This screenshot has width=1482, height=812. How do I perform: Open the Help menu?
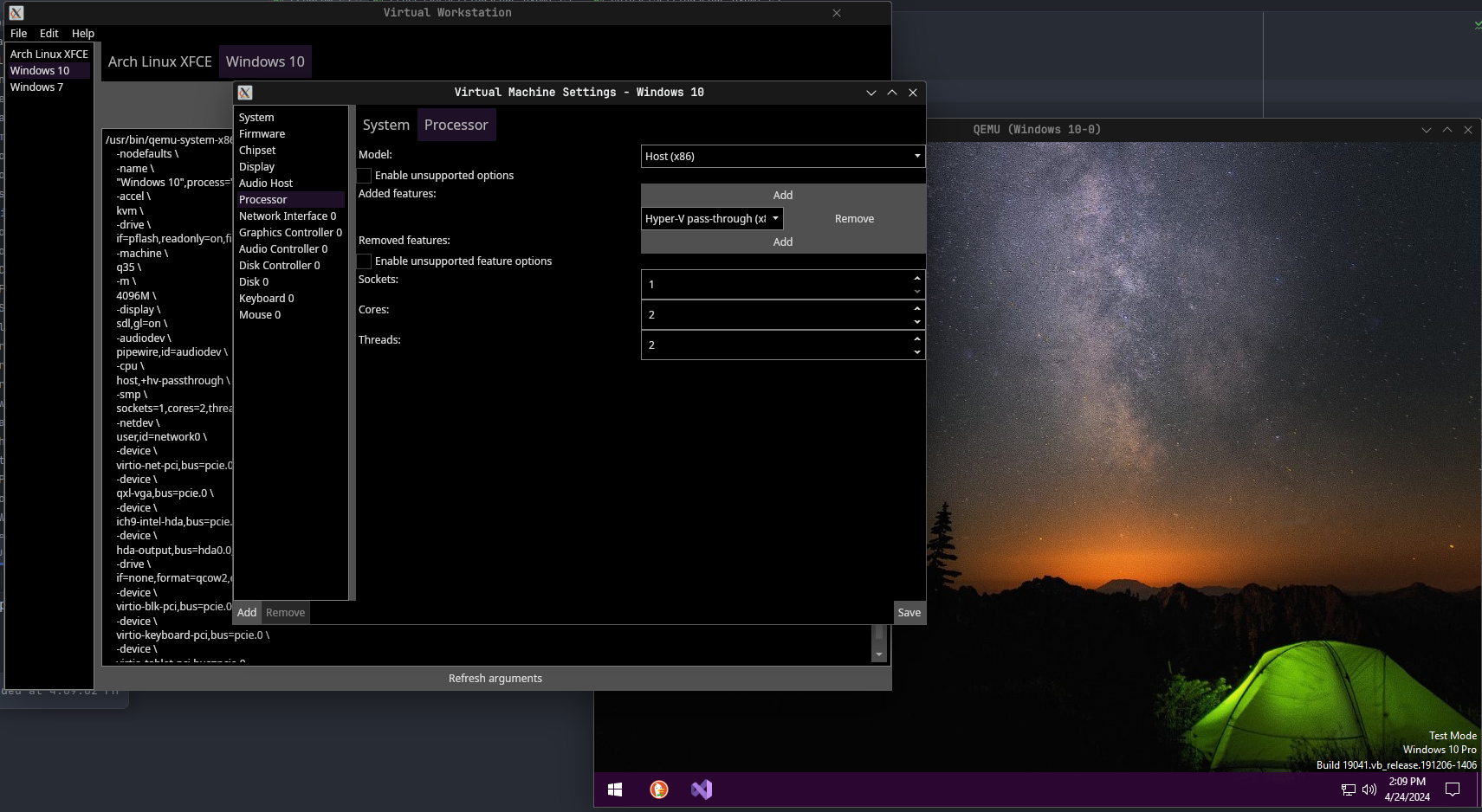83,34
